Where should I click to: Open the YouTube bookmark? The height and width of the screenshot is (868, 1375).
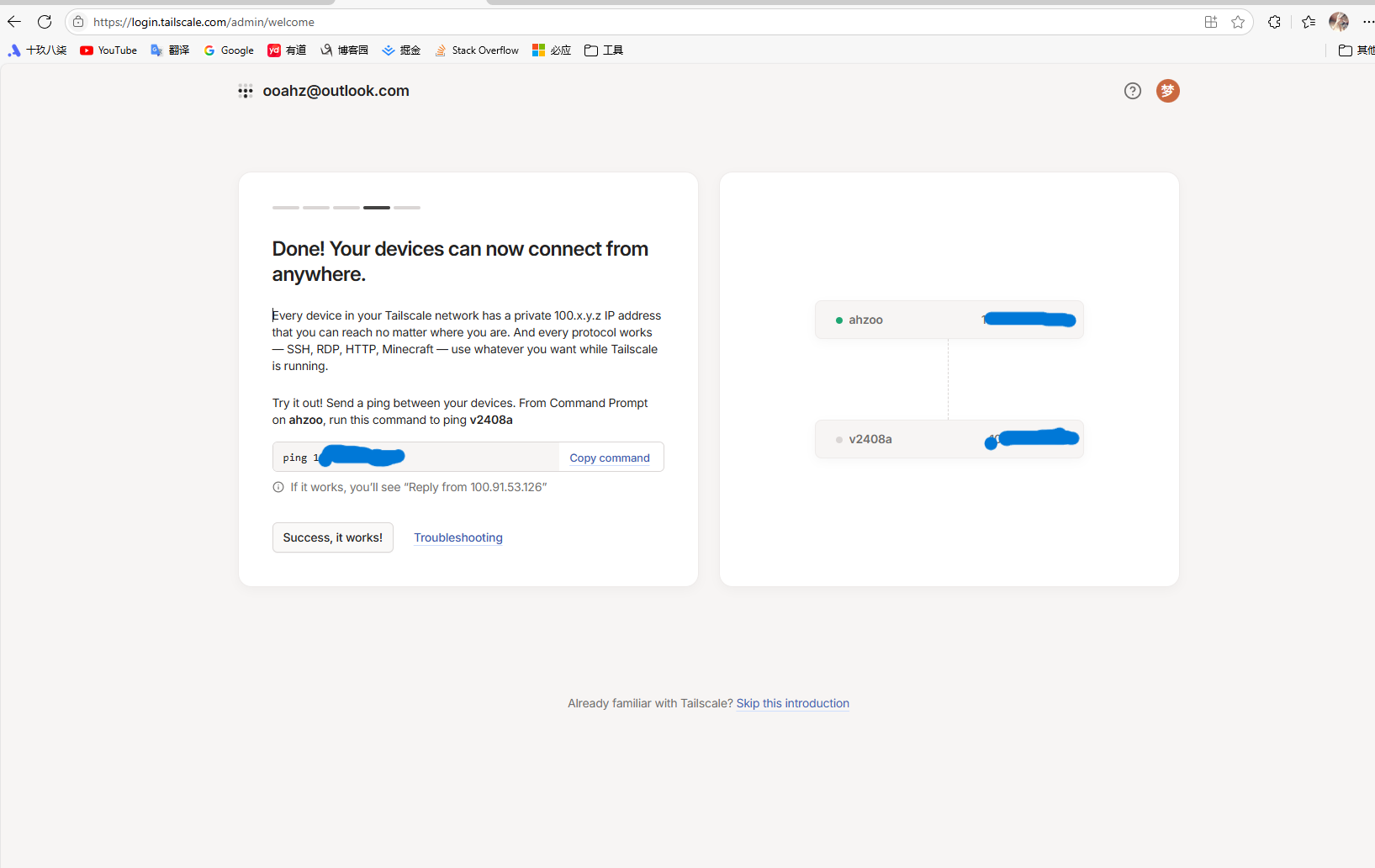pyautogui.click(x=108, y=50)
